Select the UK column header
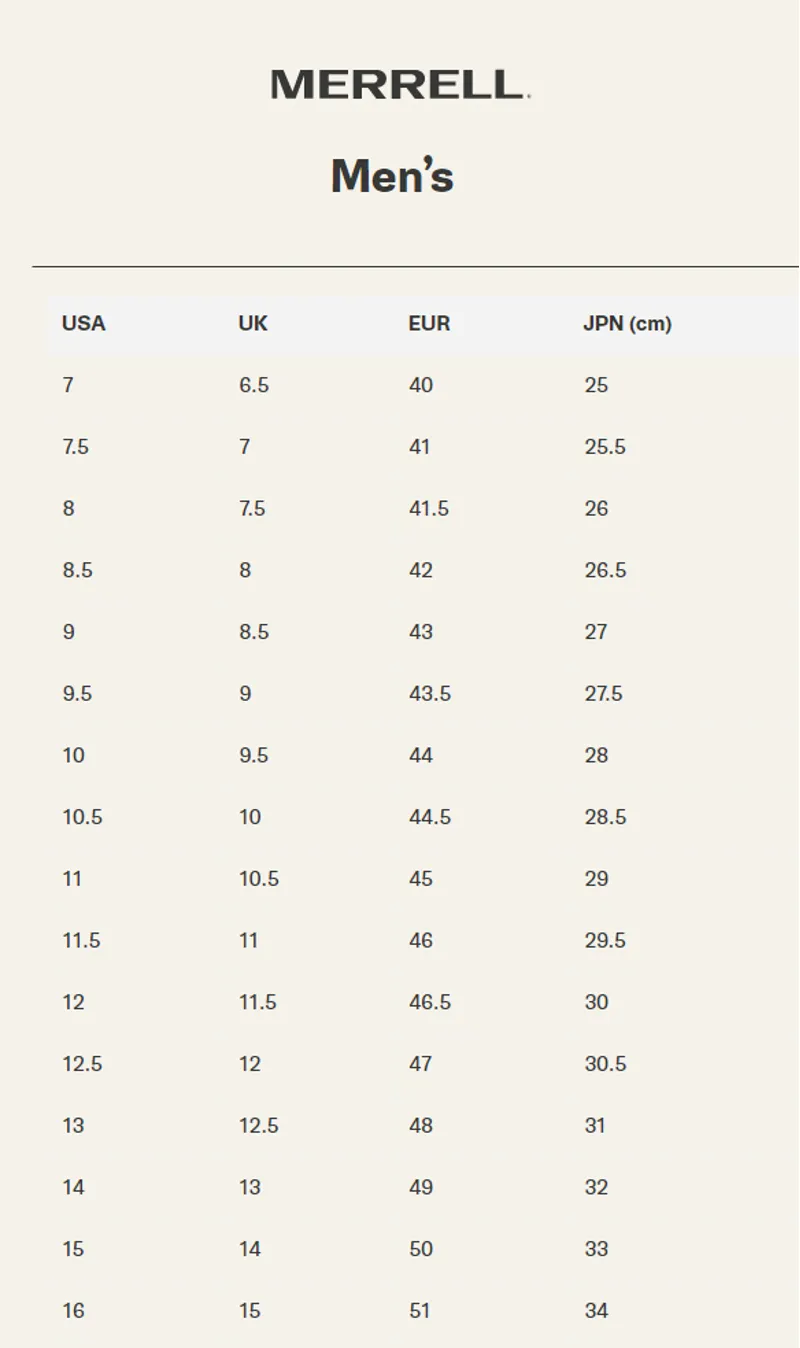This screenshot has width=800, height=1348. pyautogui.click(x=253, y=324)
